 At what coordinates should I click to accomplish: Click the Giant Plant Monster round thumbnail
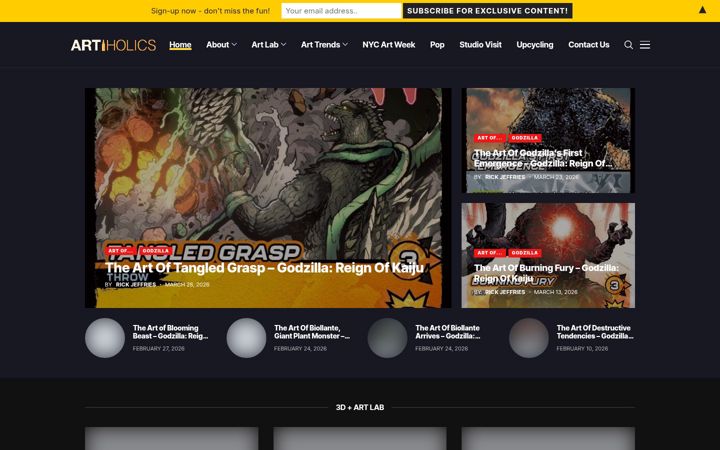pos(246,338)
